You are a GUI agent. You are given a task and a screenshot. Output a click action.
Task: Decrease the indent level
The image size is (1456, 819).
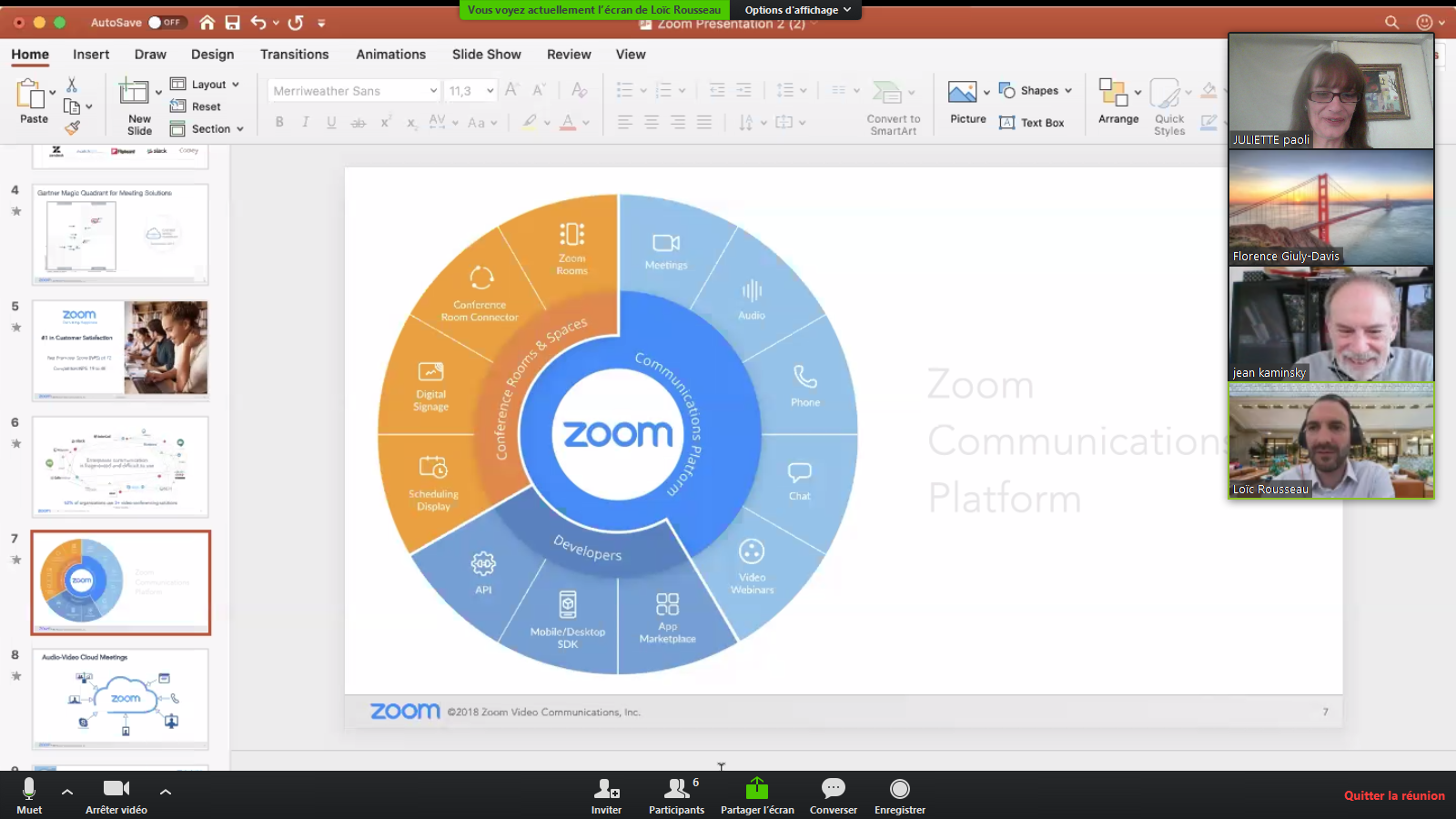(x=717, y=90)
